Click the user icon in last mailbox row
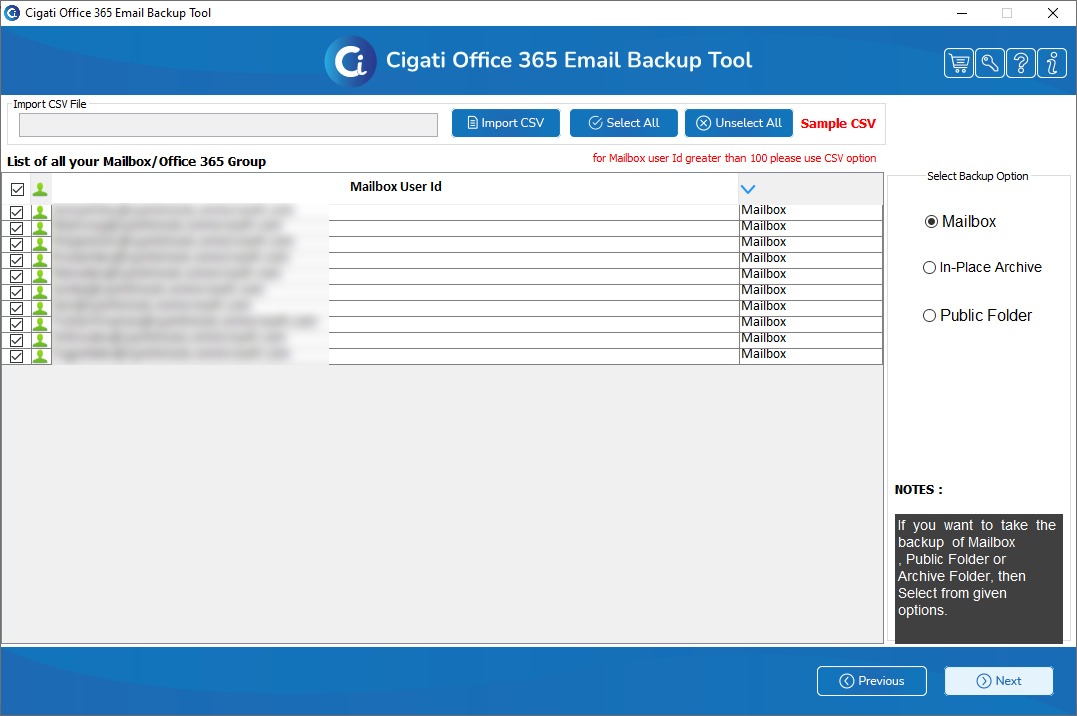The height and width of the screenshot is (716, 1077). [41, 356]
